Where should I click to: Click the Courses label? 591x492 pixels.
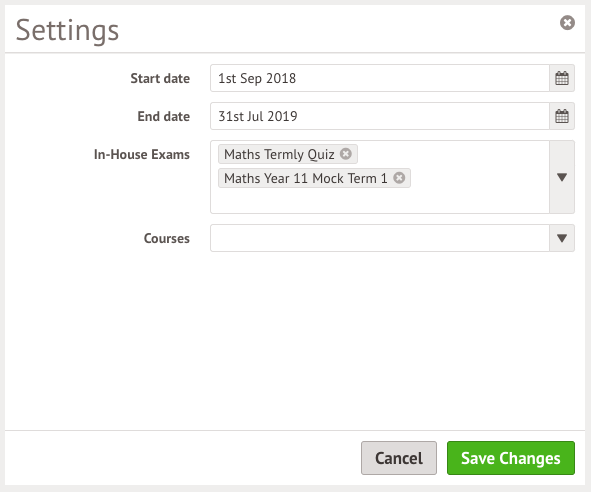167,238
